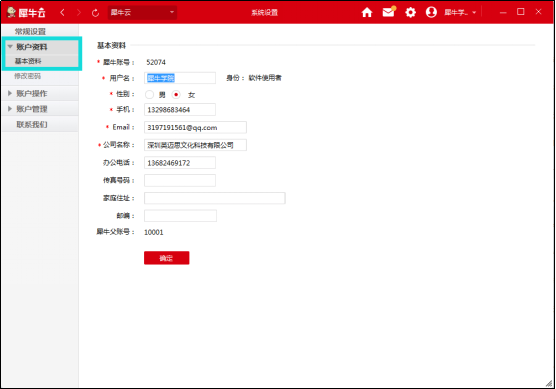Click the home icon in title bar
Image resolution: width=556 pixels, height=389 pixels.
367,12
